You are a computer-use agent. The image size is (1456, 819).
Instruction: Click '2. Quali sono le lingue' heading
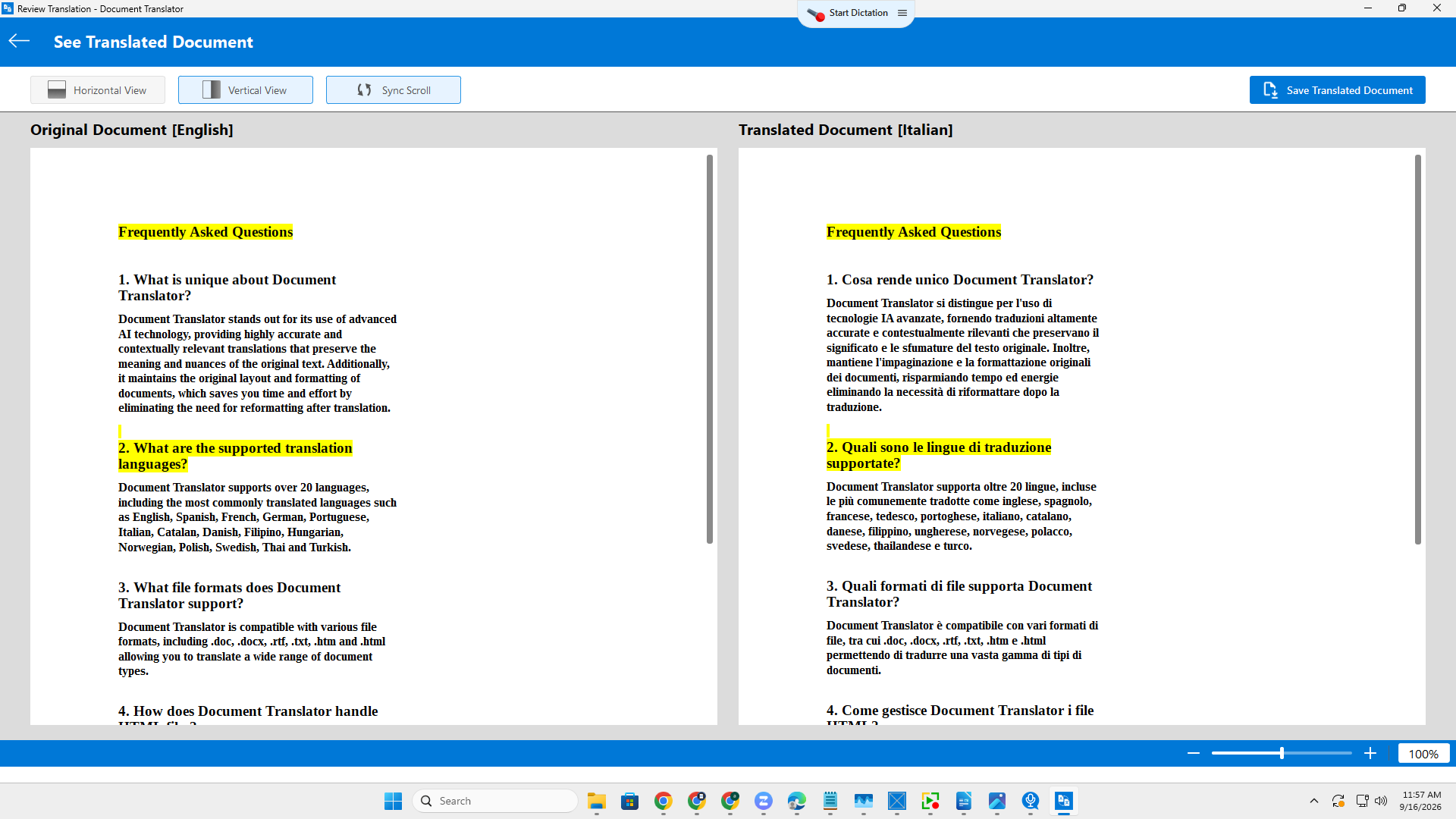(939, 455)
